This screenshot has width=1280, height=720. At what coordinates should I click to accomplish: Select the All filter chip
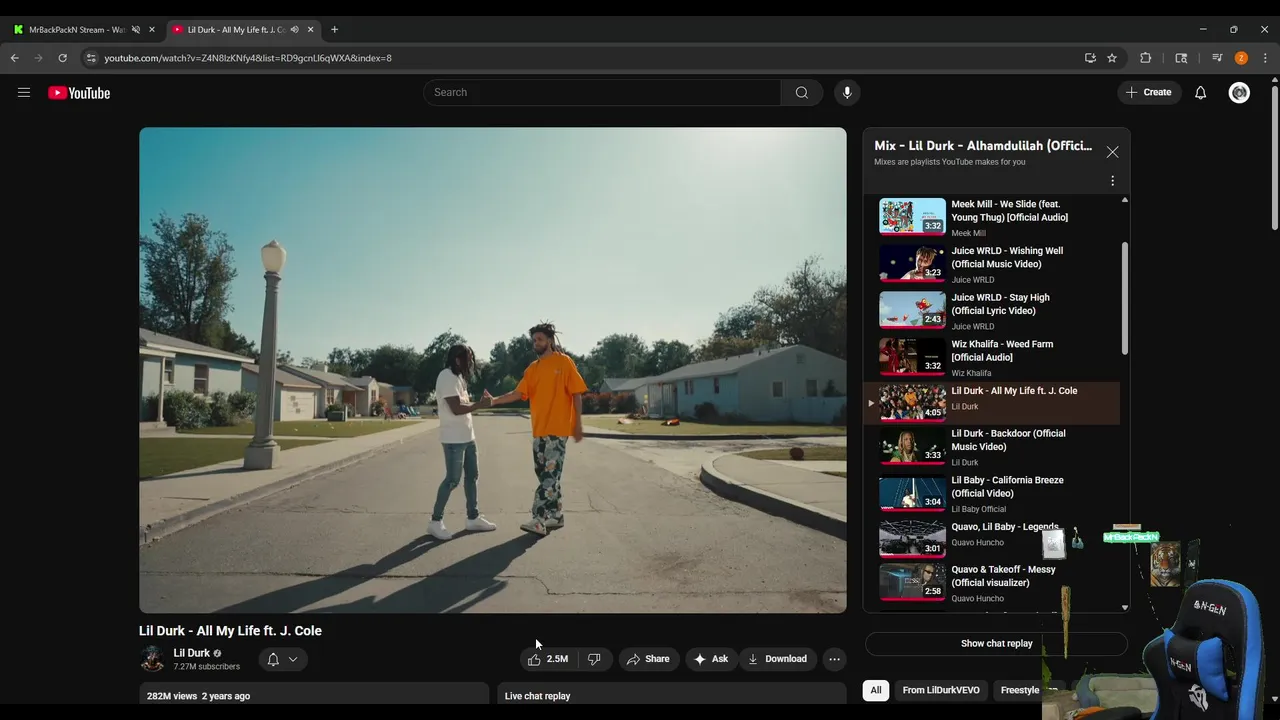point(876,690)
